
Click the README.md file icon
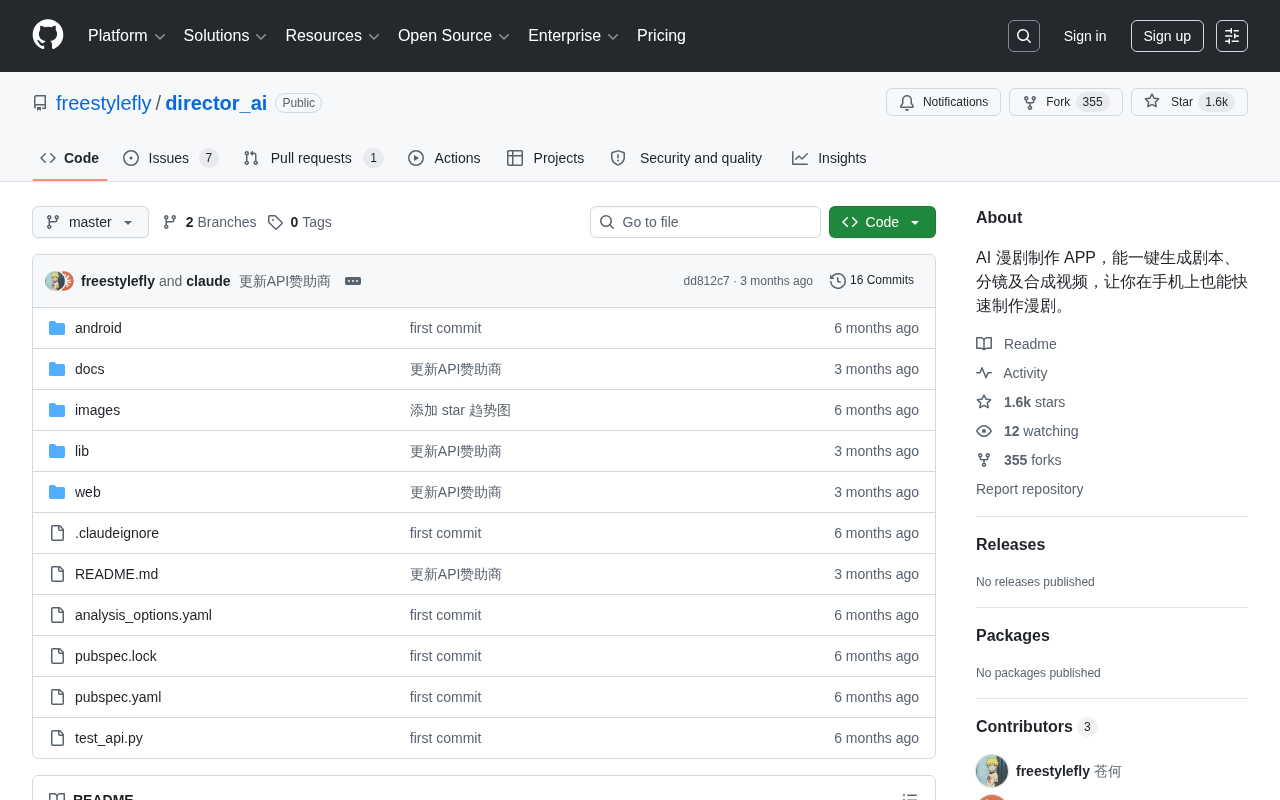pos(57,574)
